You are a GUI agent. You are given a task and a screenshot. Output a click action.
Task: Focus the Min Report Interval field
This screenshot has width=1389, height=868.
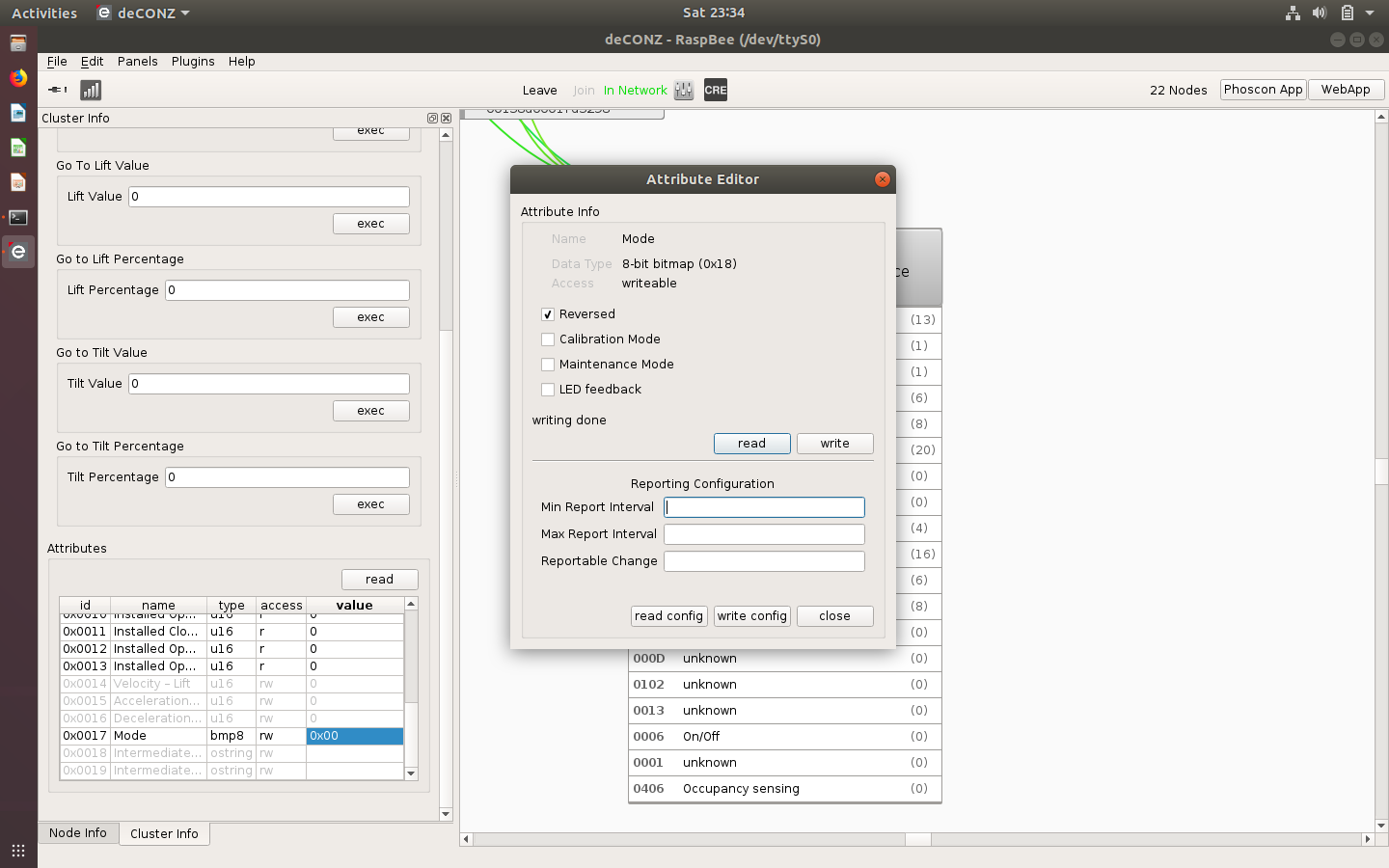[x=764, y=507]
